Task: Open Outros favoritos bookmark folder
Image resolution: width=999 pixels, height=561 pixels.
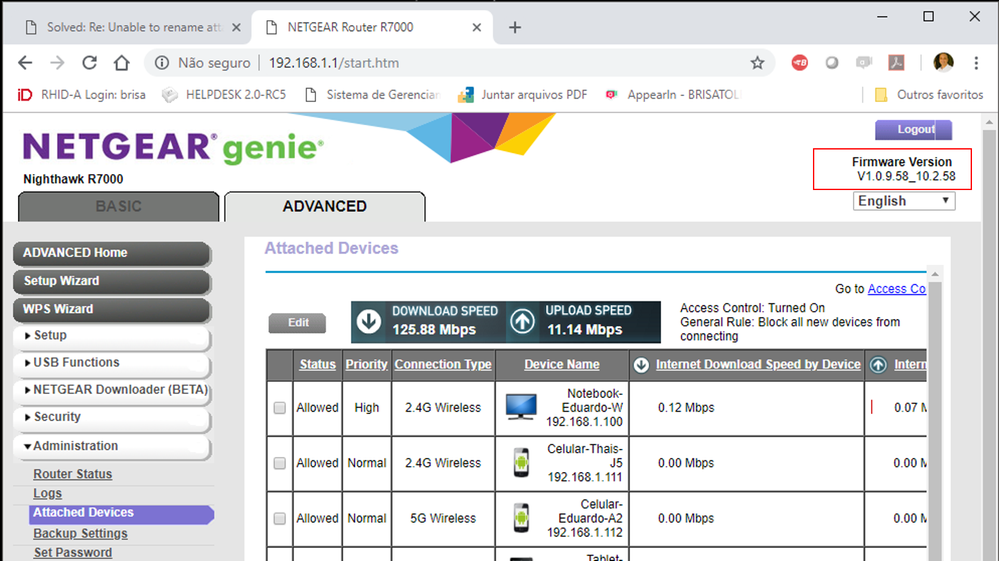Action: 928,95
